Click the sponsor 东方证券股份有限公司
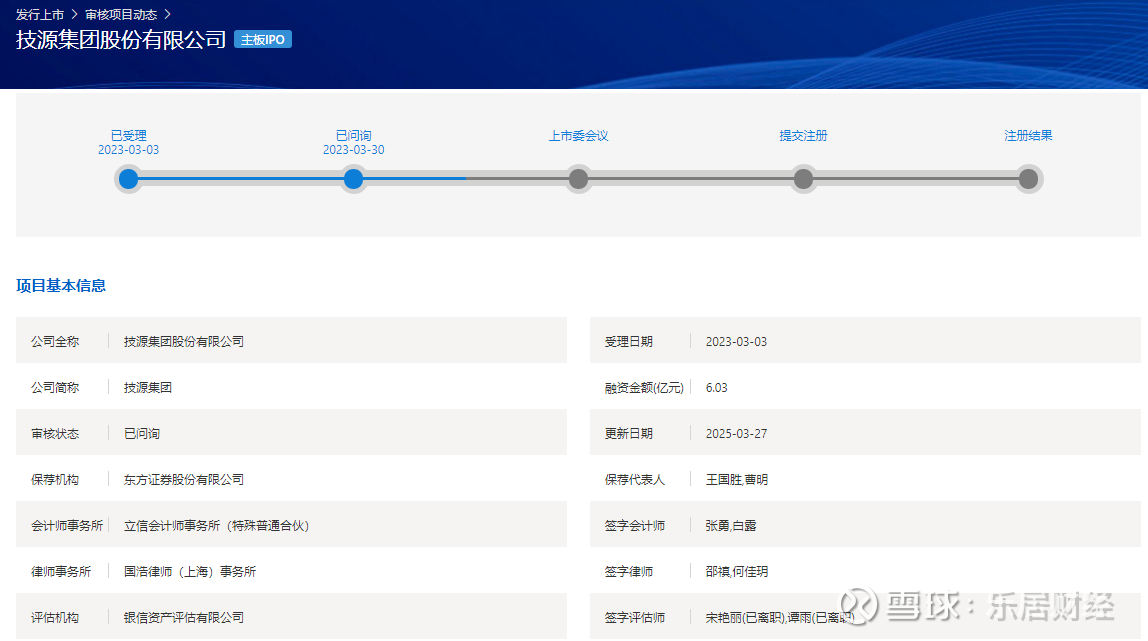Viewport: 1148px width, 641px height. [x=184, y=479]
